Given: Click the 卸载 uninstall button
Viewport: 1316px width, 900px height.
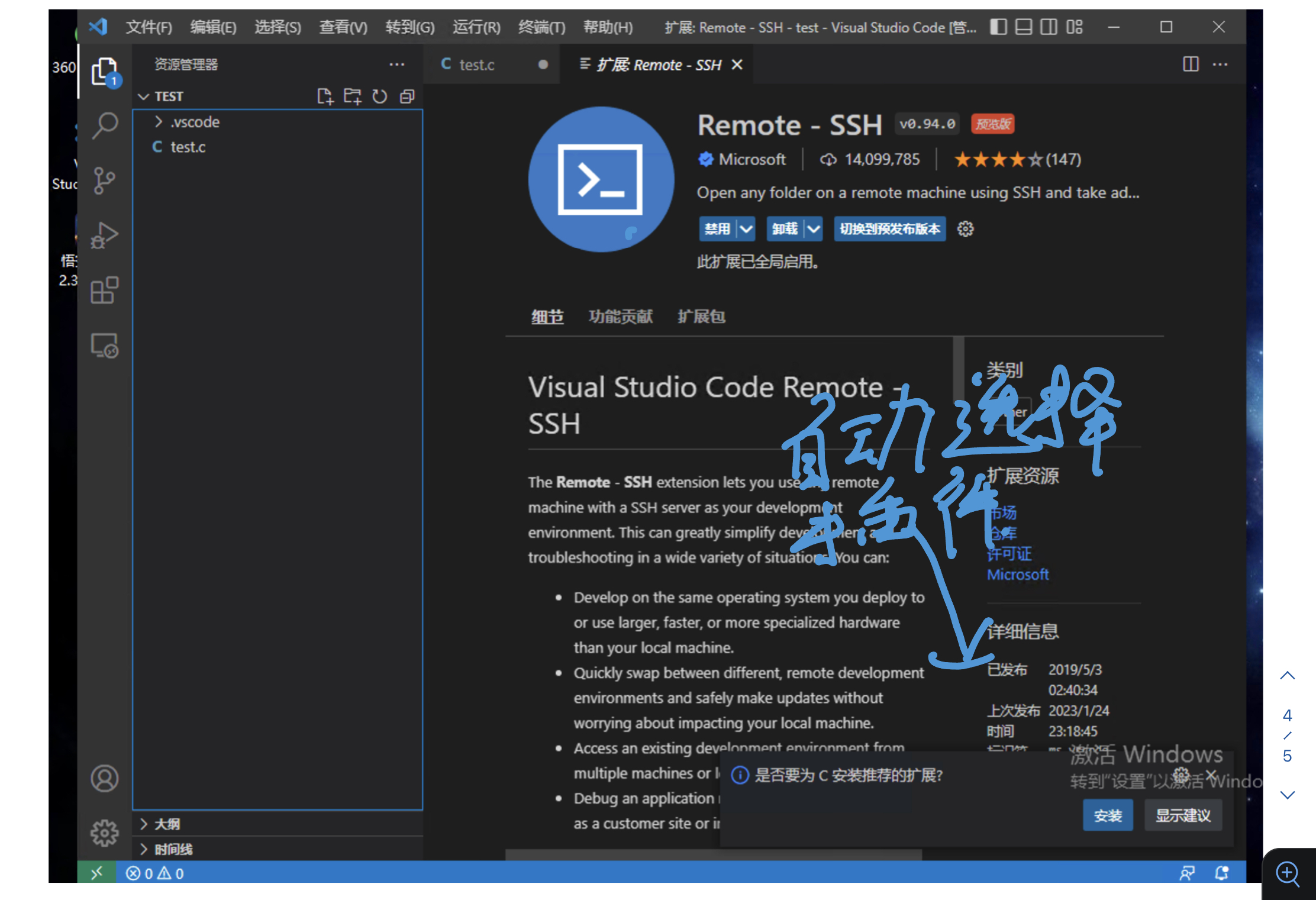Looking at the screenshot, I should tap(785, 229).
